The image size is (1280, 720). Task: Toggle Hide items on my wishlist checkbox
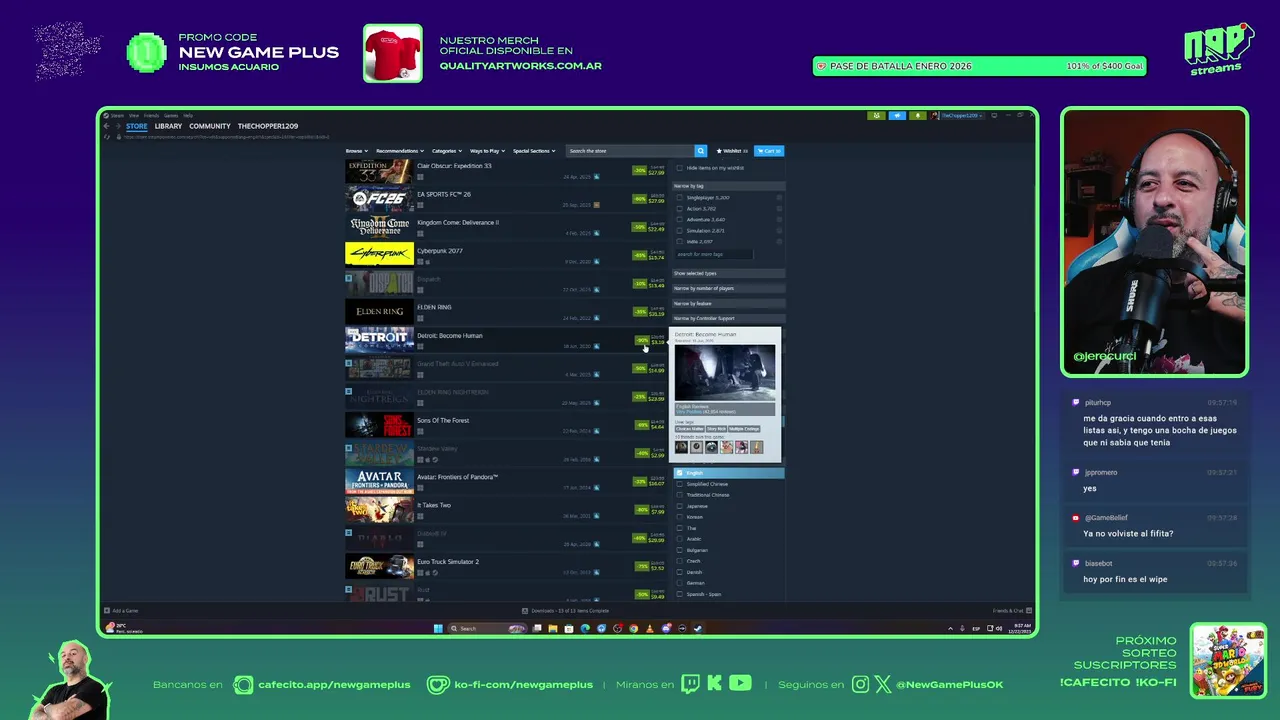(x=680, y=168)
